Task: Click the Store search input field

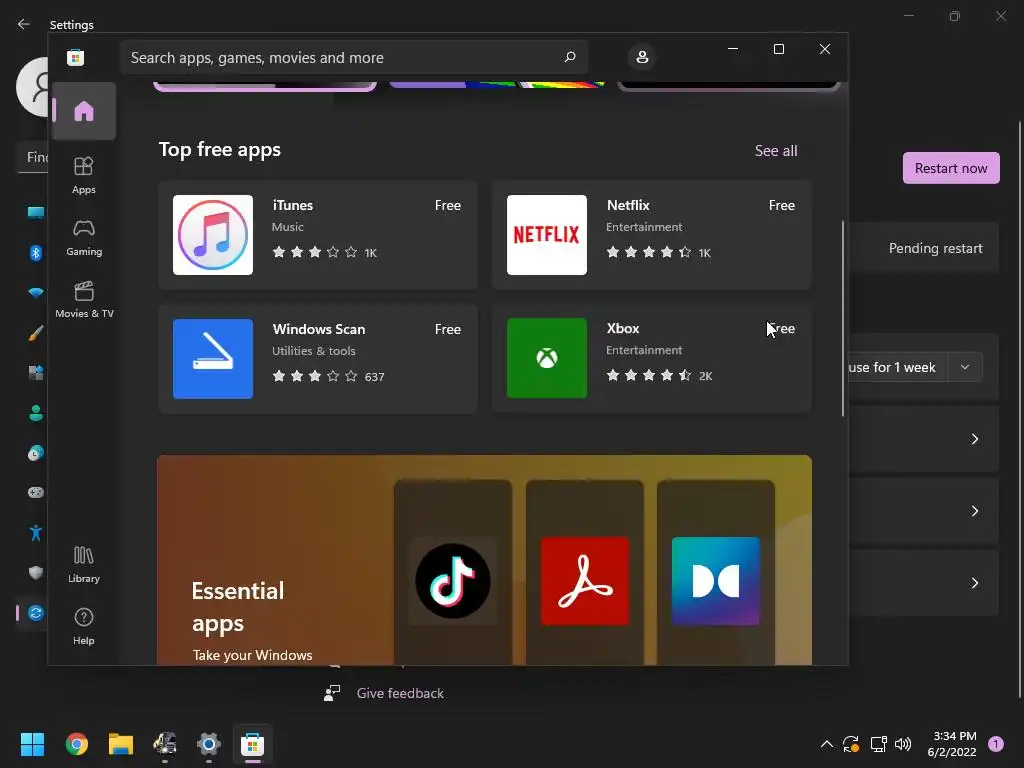Action: [353, 57]
